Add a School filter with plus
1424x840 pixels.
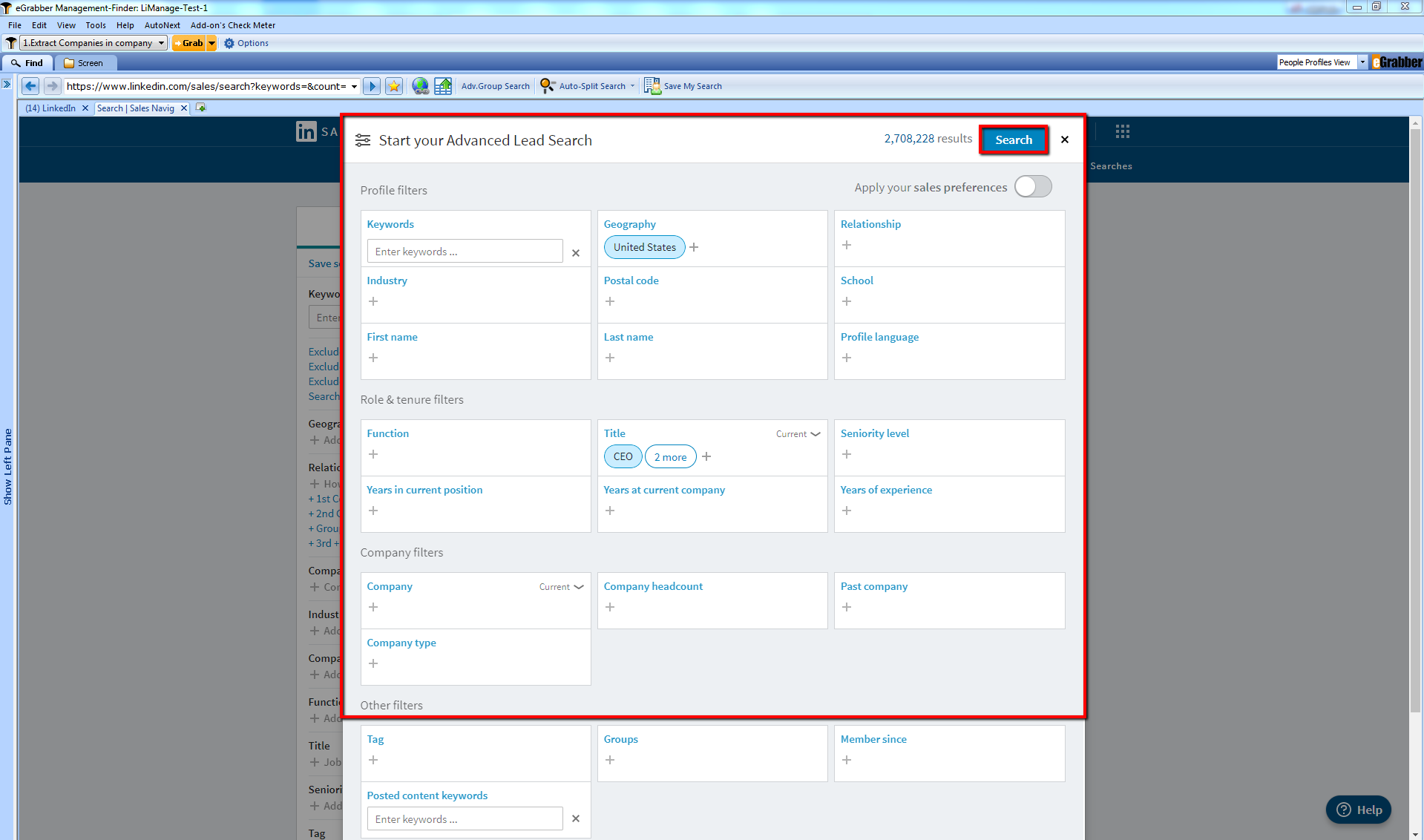pyautogui.click(x=847, y=301)
